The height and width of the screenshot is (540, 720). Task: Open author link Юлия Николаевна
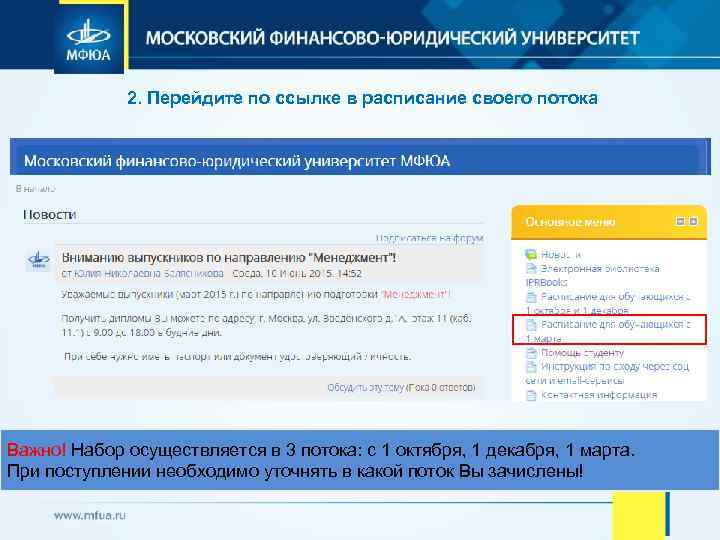pyautogui.click(x=148, y=273)
